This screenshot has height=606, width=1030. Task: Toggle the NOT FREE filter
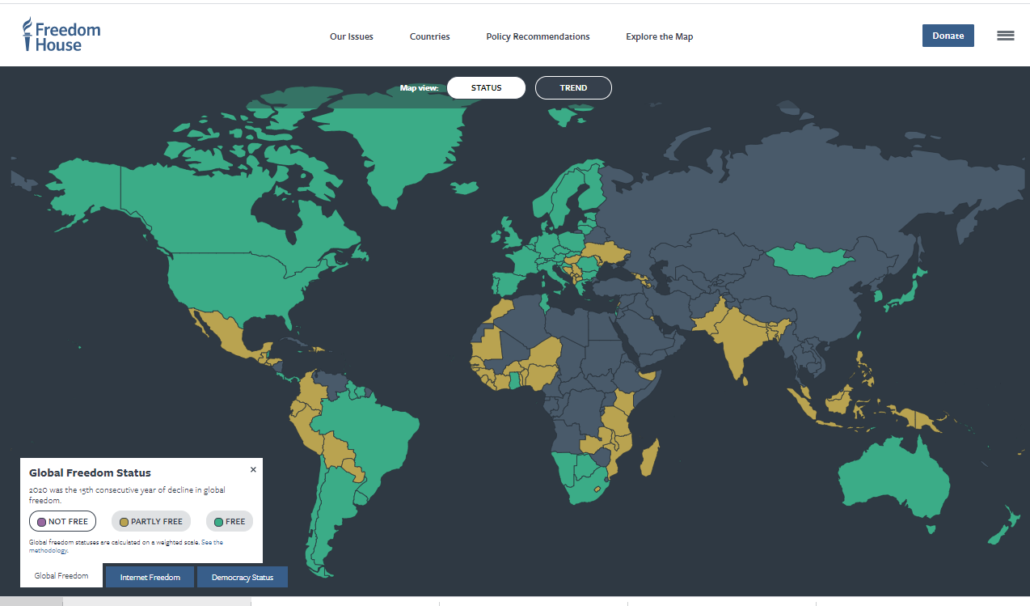(62, 521)
